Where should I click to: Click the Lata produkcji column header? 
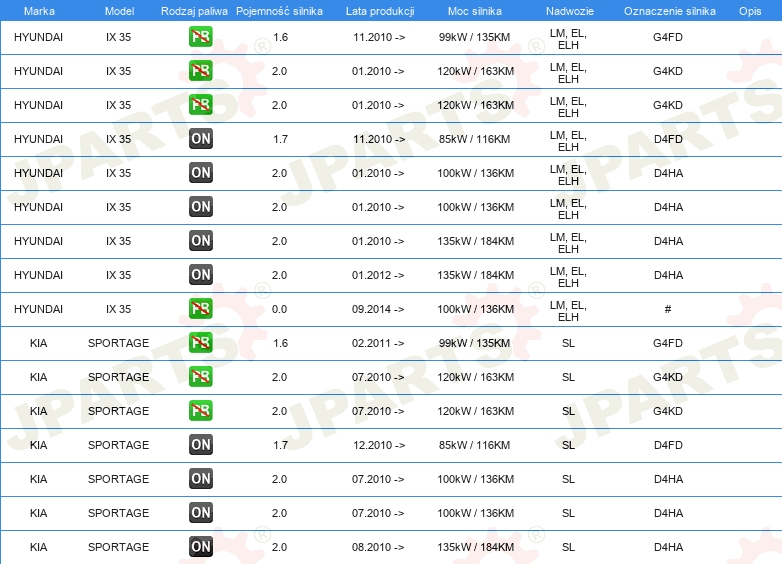379,10
